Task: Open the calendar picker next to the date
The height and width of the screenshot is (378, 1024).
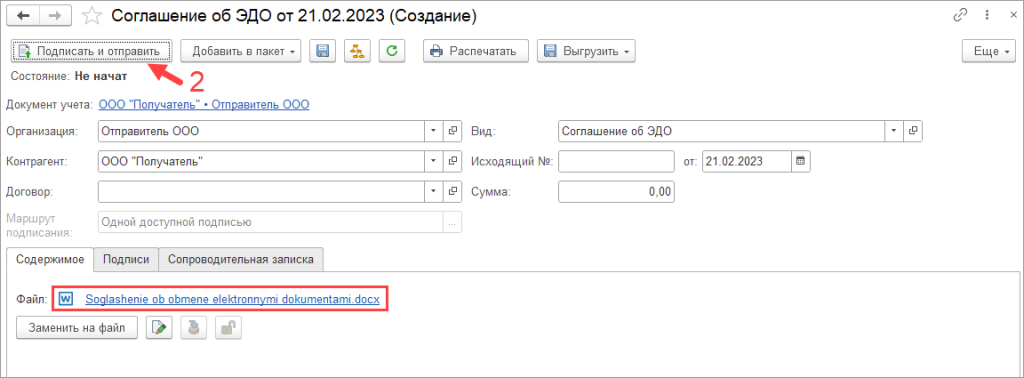Action: tap(801, 161)
